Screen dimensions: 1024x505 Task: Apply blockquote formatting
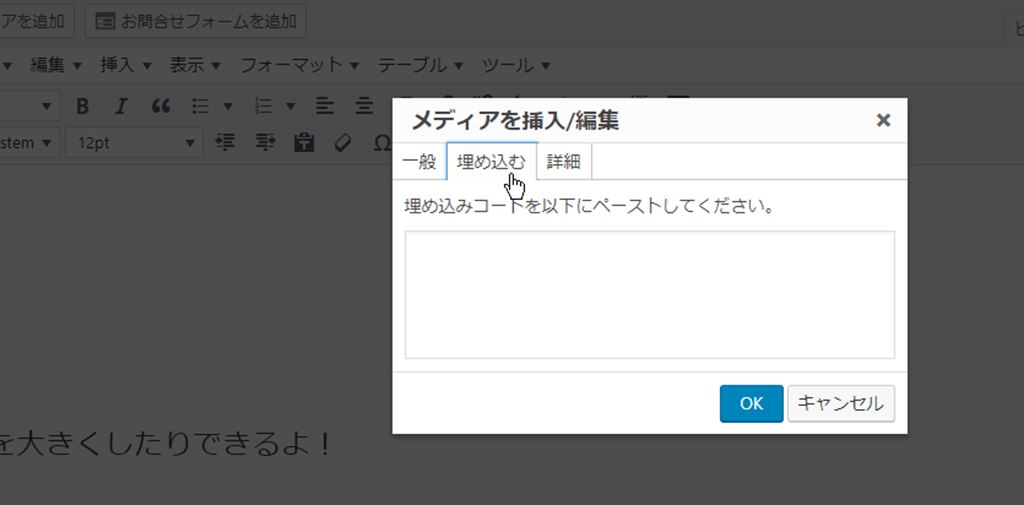160,106
